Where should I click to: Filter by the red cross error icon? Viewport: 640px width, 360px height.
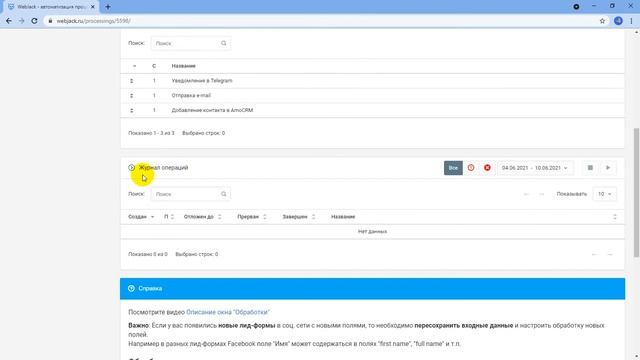point(487,168)
